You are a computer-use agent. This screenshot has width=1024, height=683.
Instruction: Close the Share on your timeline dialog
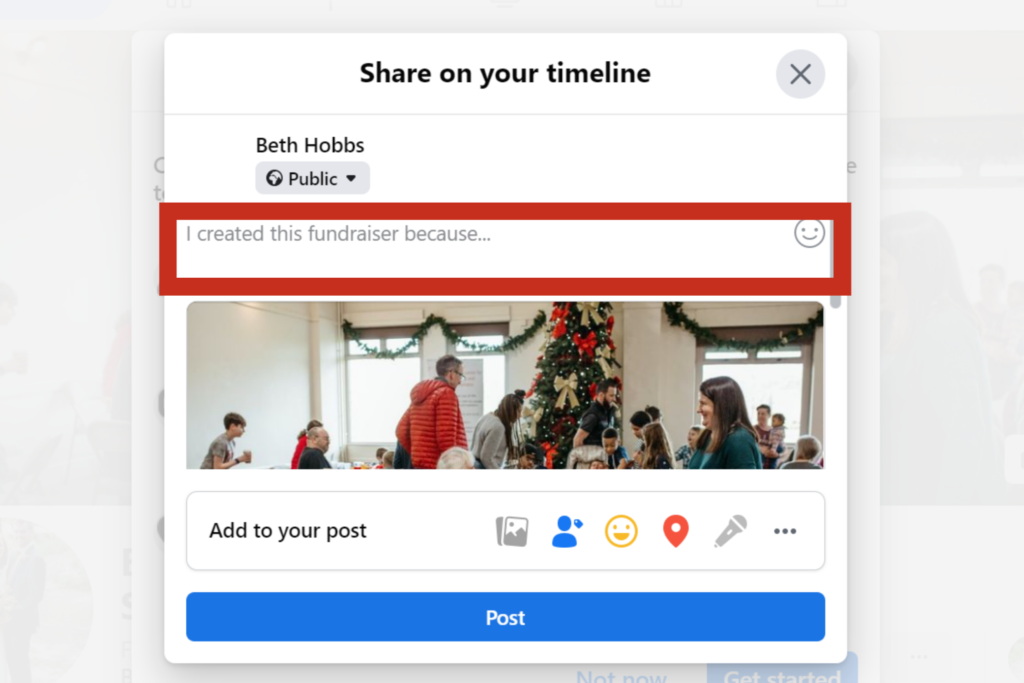[x=800, y=74]
